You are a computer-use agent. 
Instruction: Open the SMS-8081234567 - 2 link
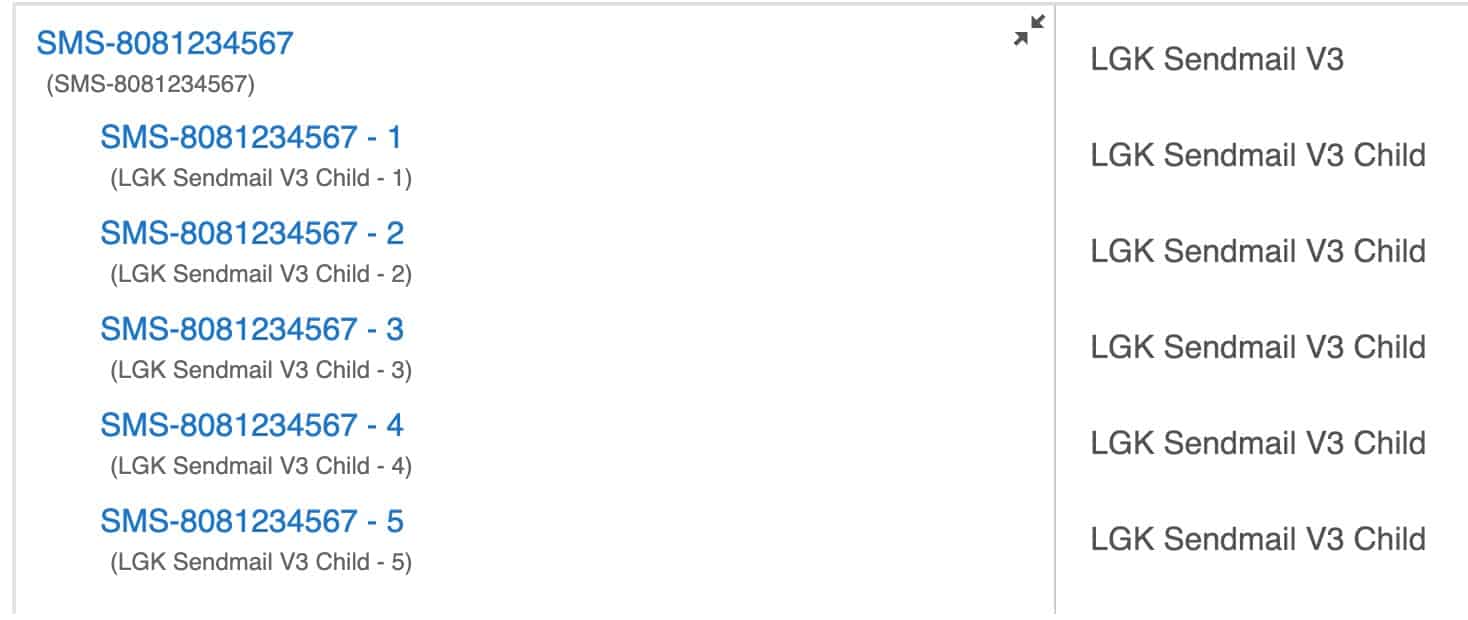click(x=252, y=233)
